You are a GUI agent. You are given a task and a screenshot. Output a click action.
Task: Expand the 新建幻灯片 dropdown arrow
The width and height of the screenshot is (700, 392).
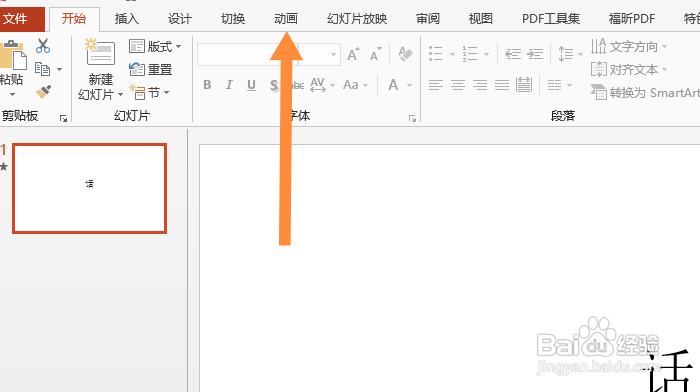pos(120,95)
